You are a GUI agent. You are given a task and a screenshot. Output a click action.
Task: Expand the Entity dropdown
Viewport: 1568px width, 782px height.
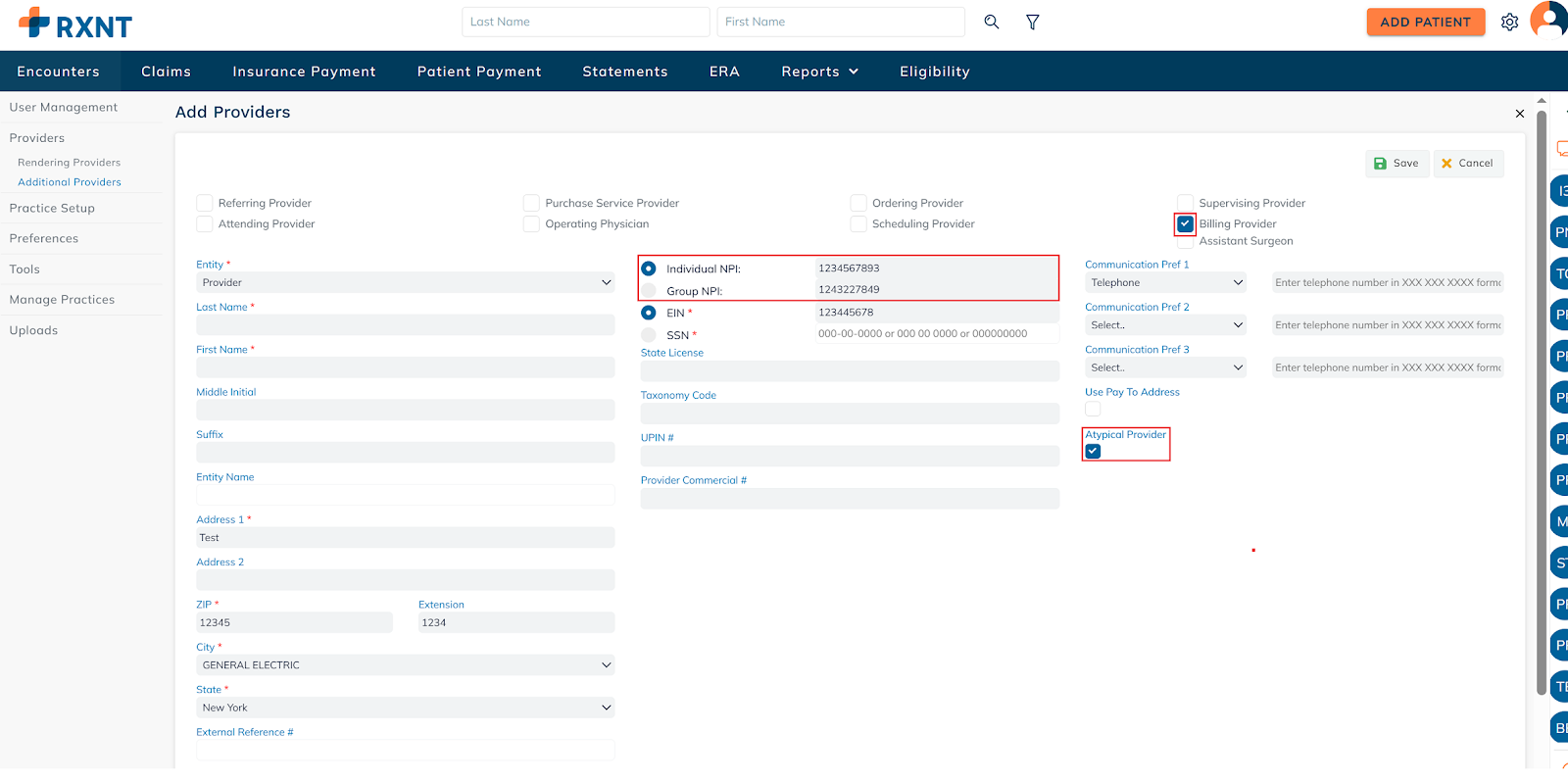(x=405, y=282)
